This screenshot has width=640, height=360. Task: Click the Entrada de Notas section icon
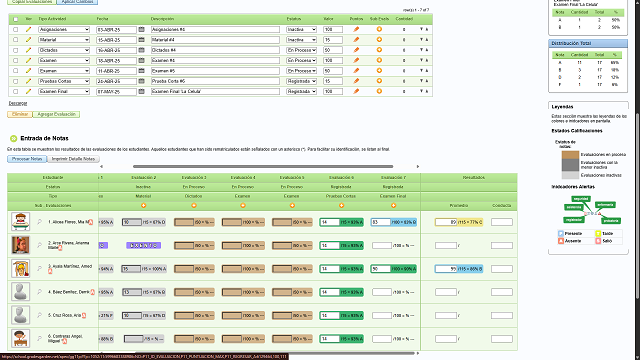[13, 138]
